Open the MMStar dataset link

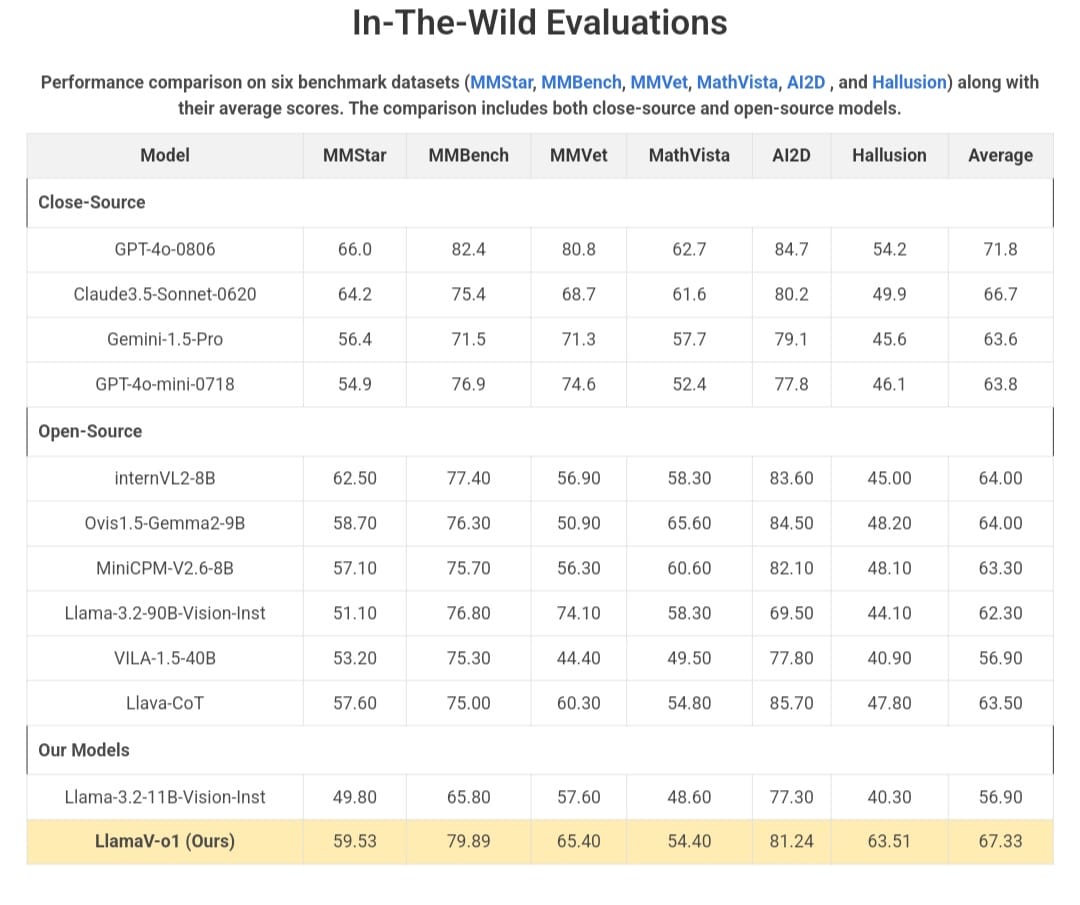coord(501,83)
